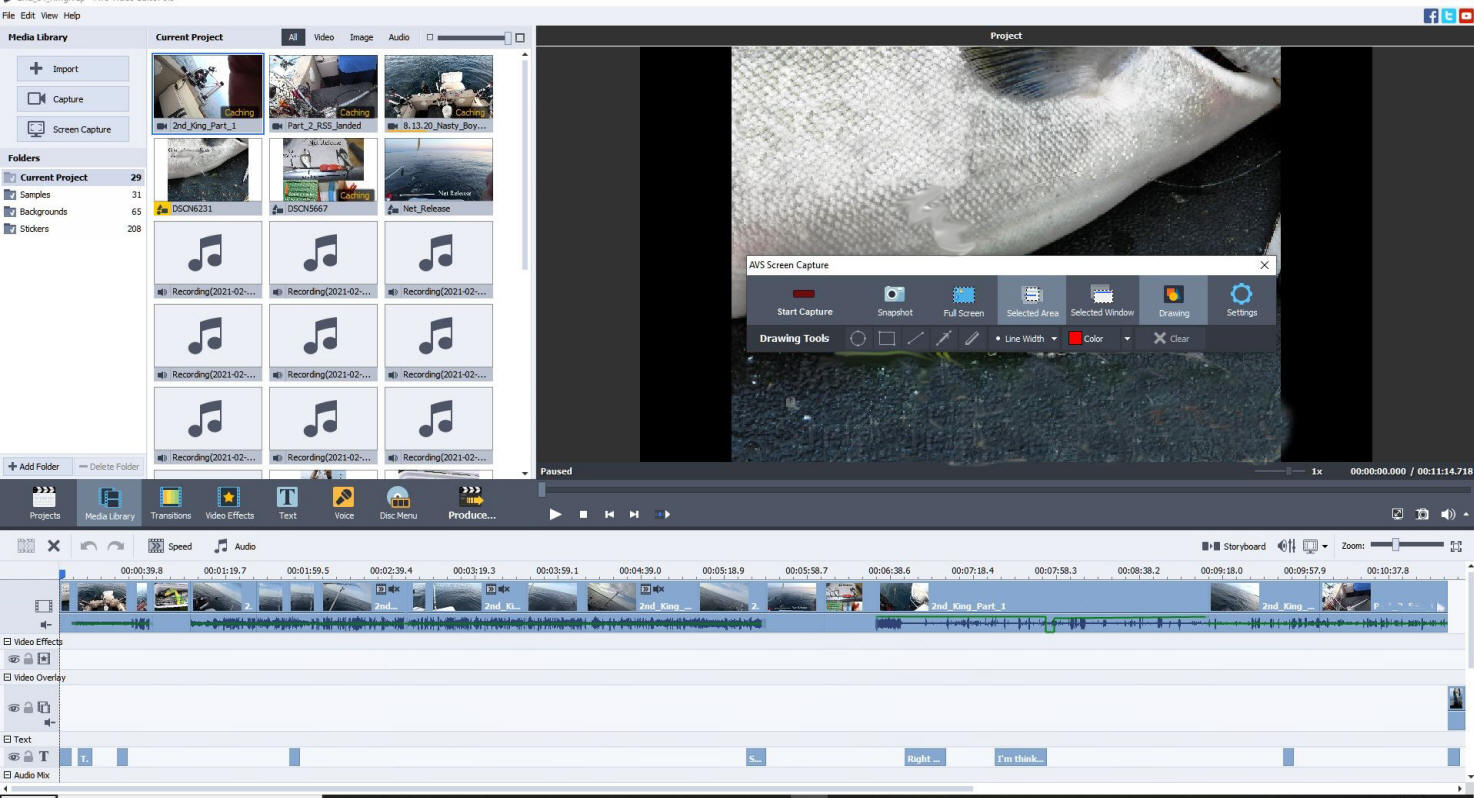1474x798 pixels.
Task: Collapse the Video Overlay track group
Action: click(x=8, y=678)
